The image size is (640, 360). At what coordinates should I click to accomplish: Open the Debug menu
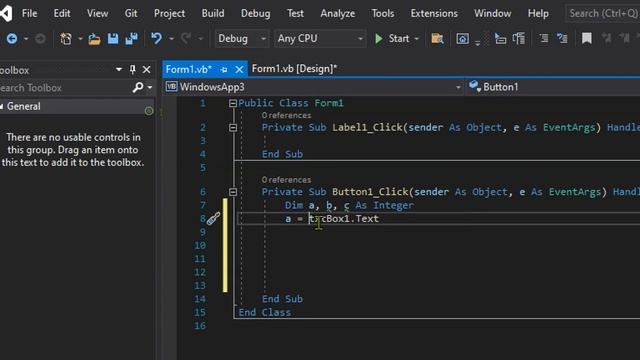(x=256, y=13)
